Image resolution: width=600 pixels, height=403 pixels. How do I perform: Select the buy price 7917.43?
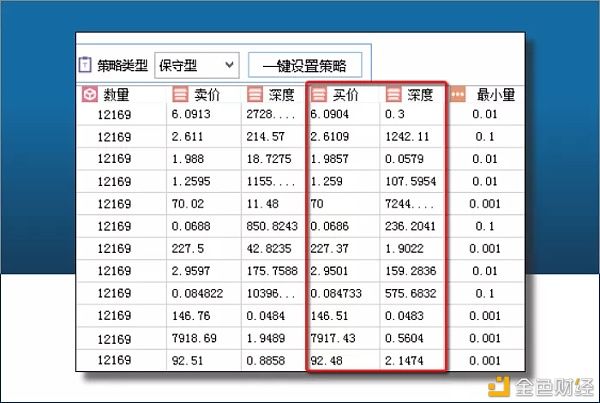pyautogui.click(x=333, y=338)
